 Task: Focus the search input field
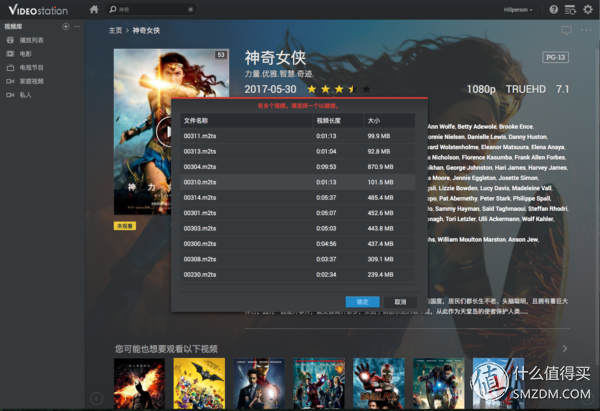pos(152,10)
